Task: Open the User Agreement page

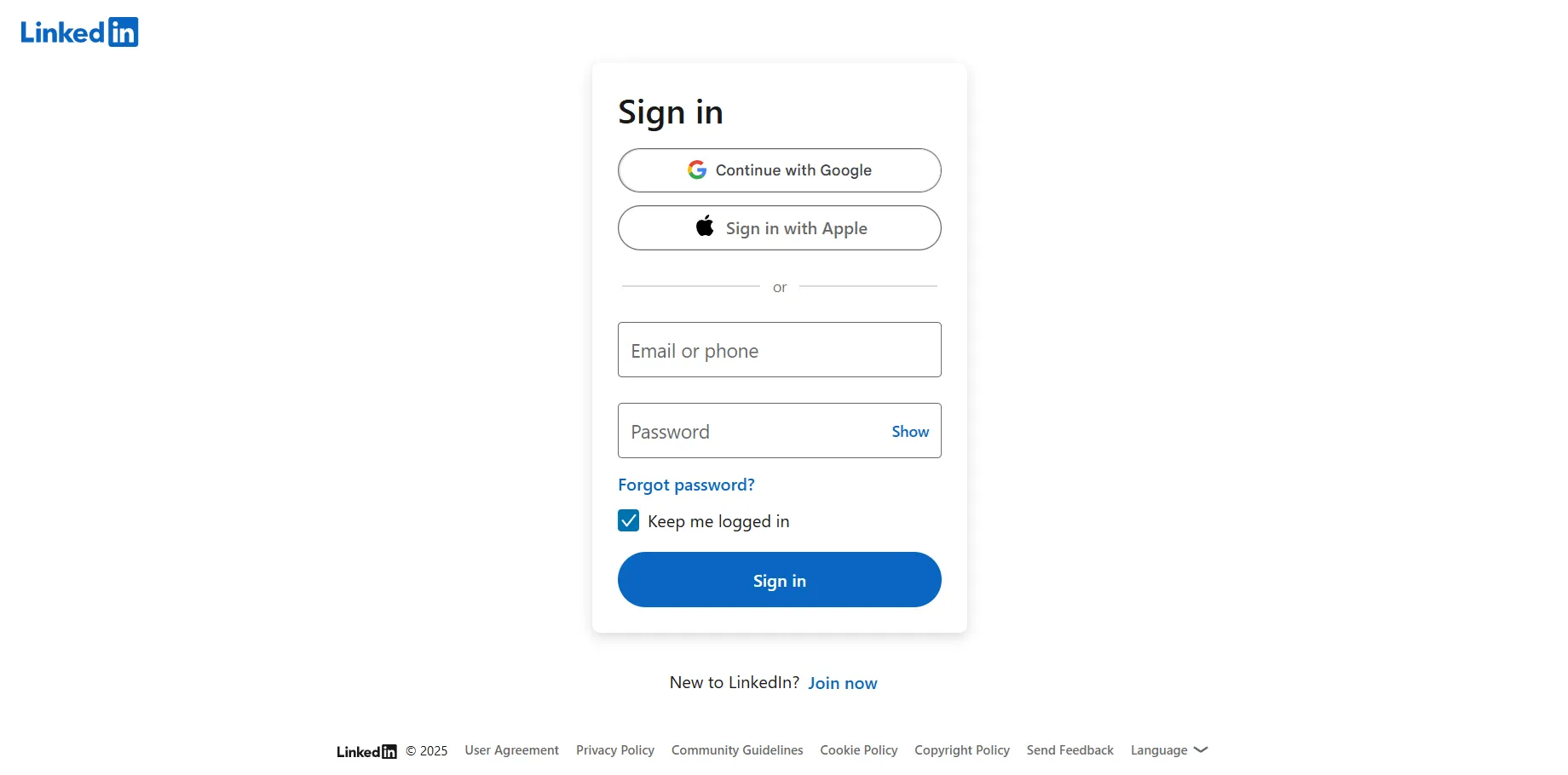Action: pyautogui.click(x=511, y=750)
